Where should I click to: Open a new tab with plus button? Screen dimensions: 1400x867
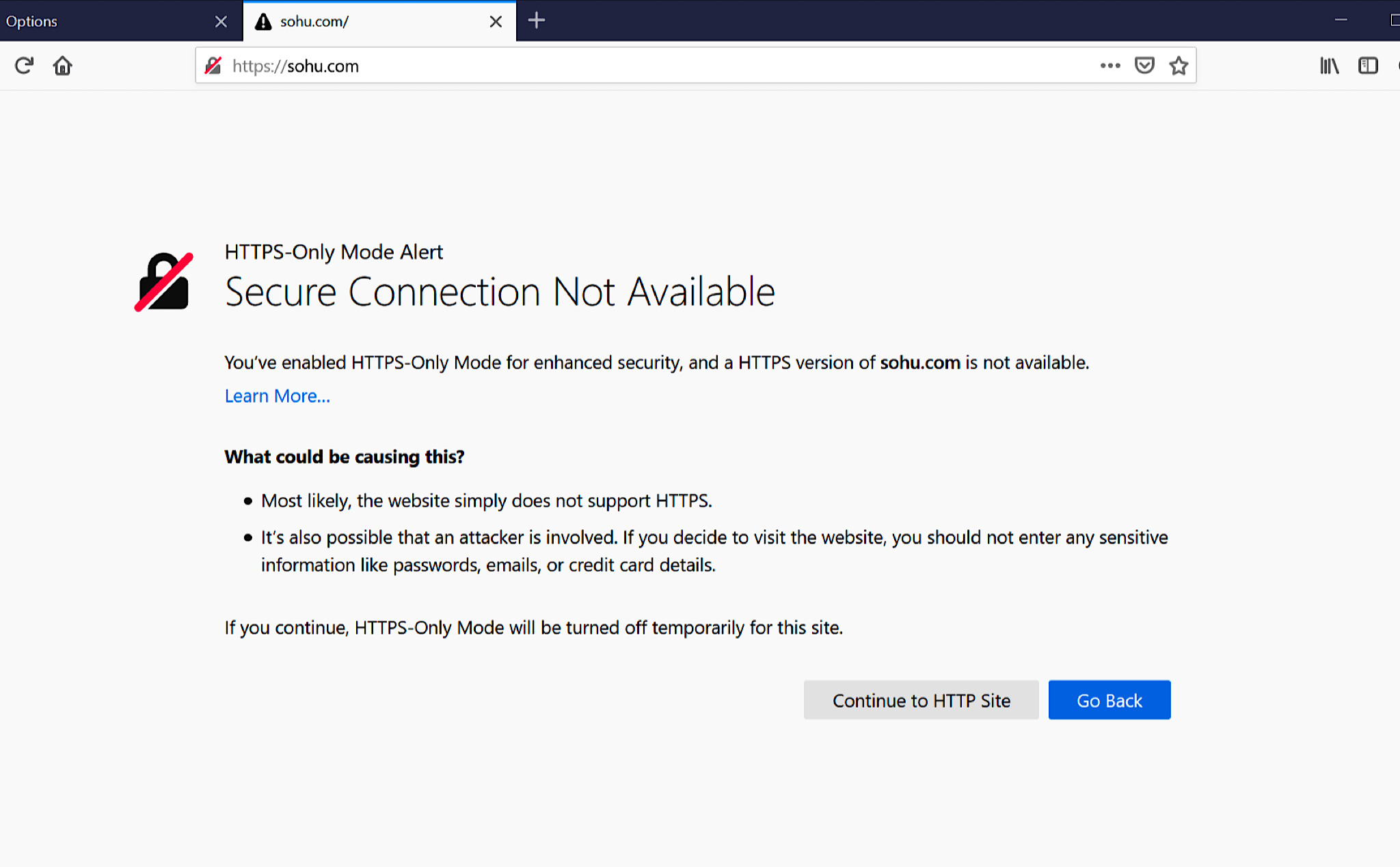point(537,21)
